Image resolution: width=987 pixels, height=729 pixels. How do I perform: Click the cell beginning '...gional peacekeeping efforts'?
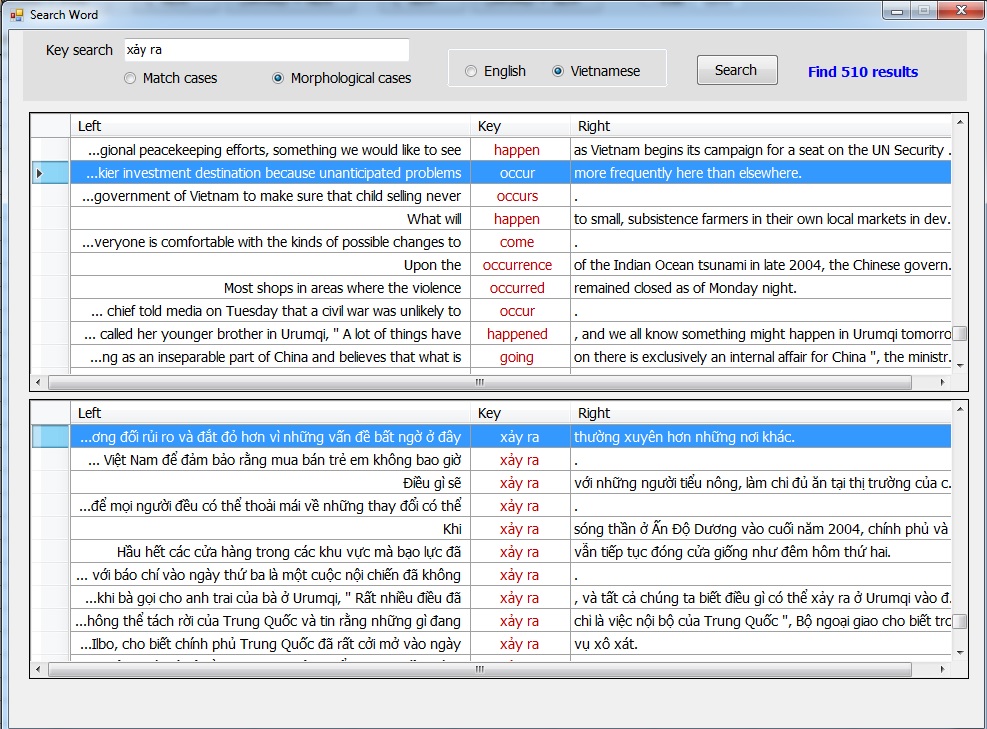(x=270, y=150)
